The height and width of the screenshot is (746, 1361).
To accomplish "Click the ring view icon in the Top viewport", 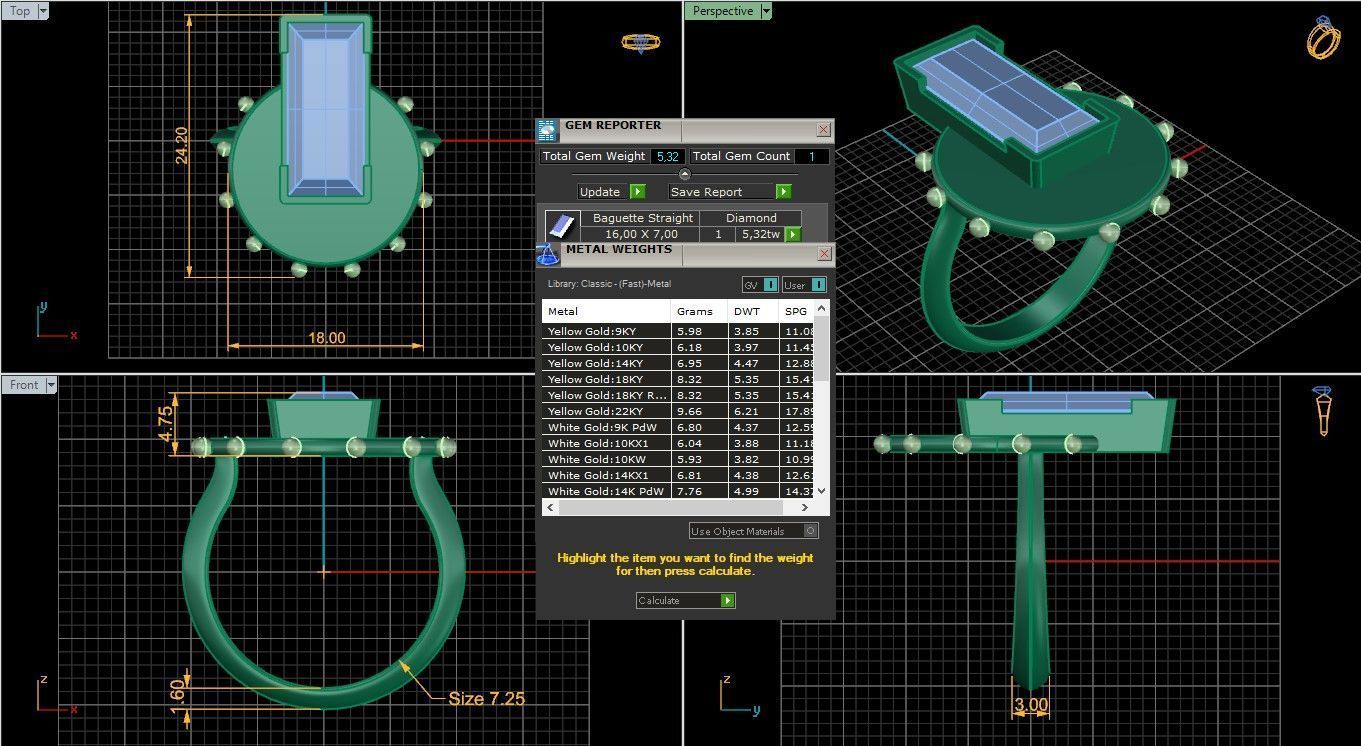I will pos(640,42).
